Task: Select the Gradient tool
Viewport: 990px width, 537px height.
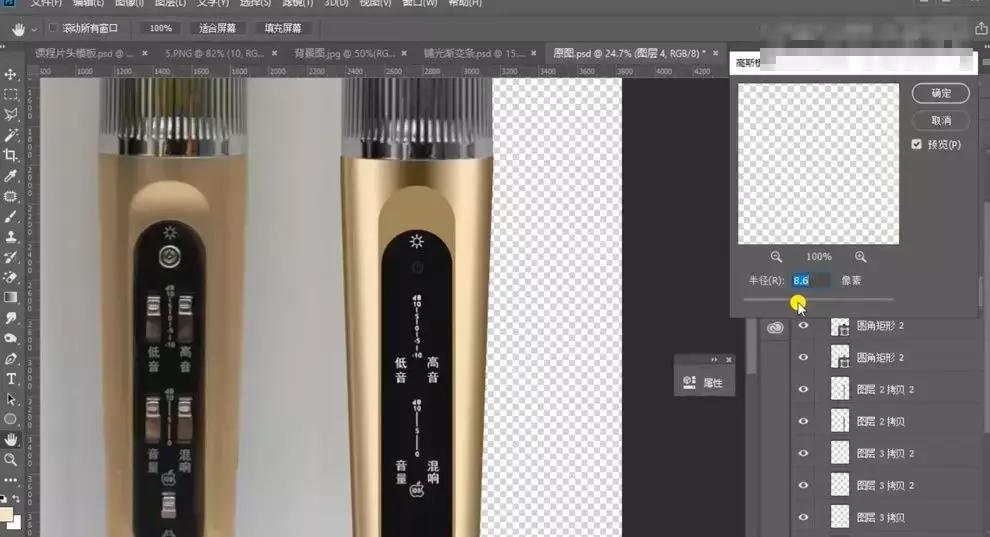Action: (x=11, y=297)
